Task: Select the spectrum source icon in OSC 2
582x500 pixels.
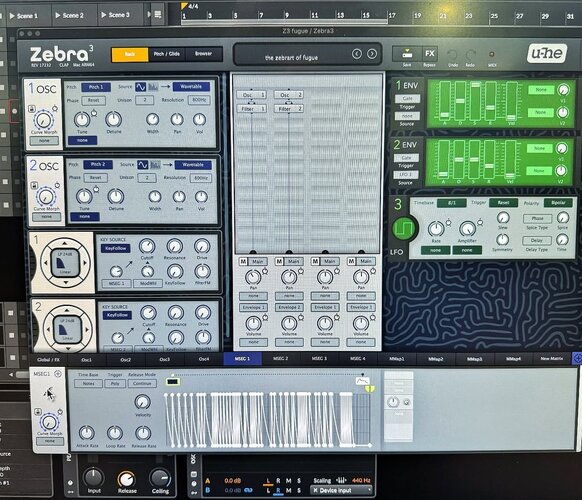Action: (155, 164)
